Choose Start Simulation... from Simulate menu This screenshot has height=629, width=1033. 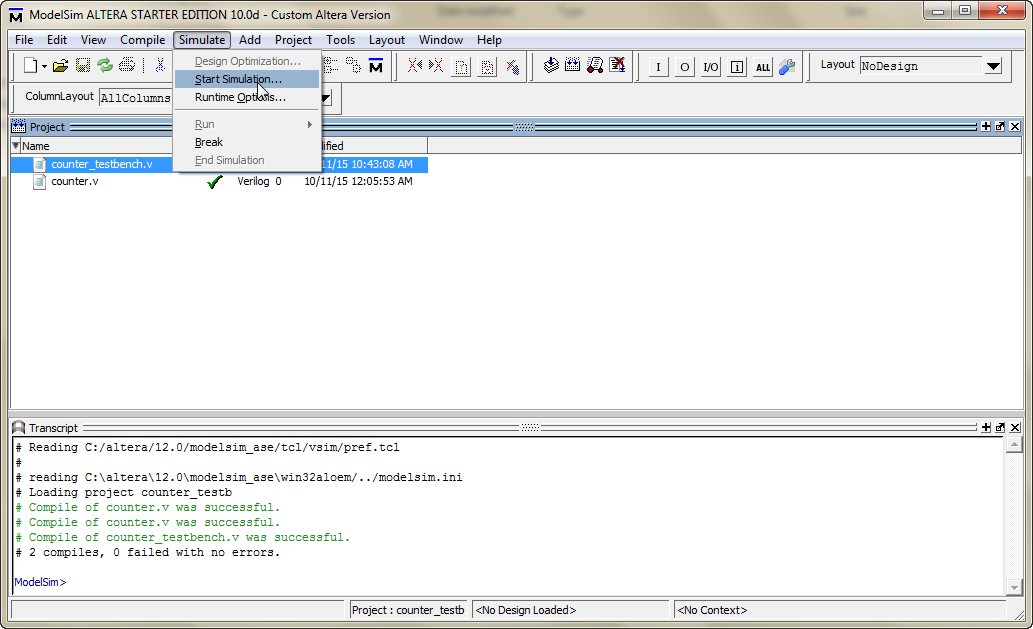point(247,79)
